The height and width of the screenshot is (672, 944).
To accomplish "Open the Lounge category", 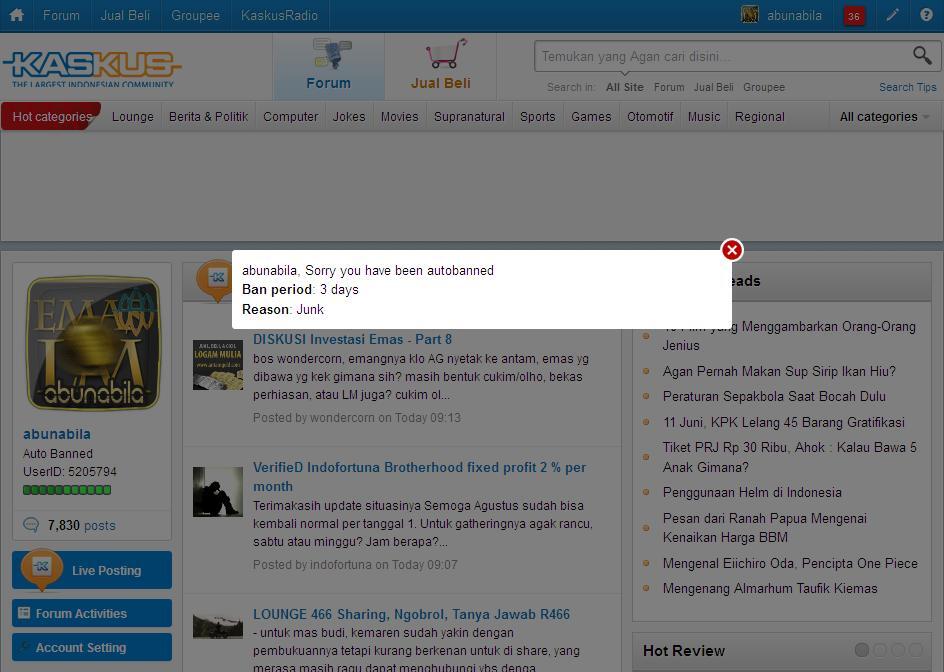I will pos(132,117).
